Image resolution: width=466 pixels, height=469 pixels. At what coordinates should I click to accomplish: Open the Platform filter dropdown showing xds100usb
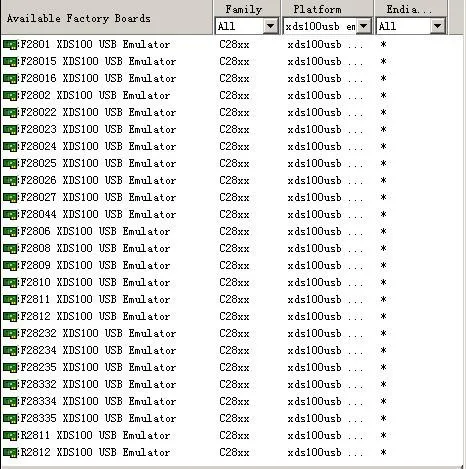(x=327, y=26)
